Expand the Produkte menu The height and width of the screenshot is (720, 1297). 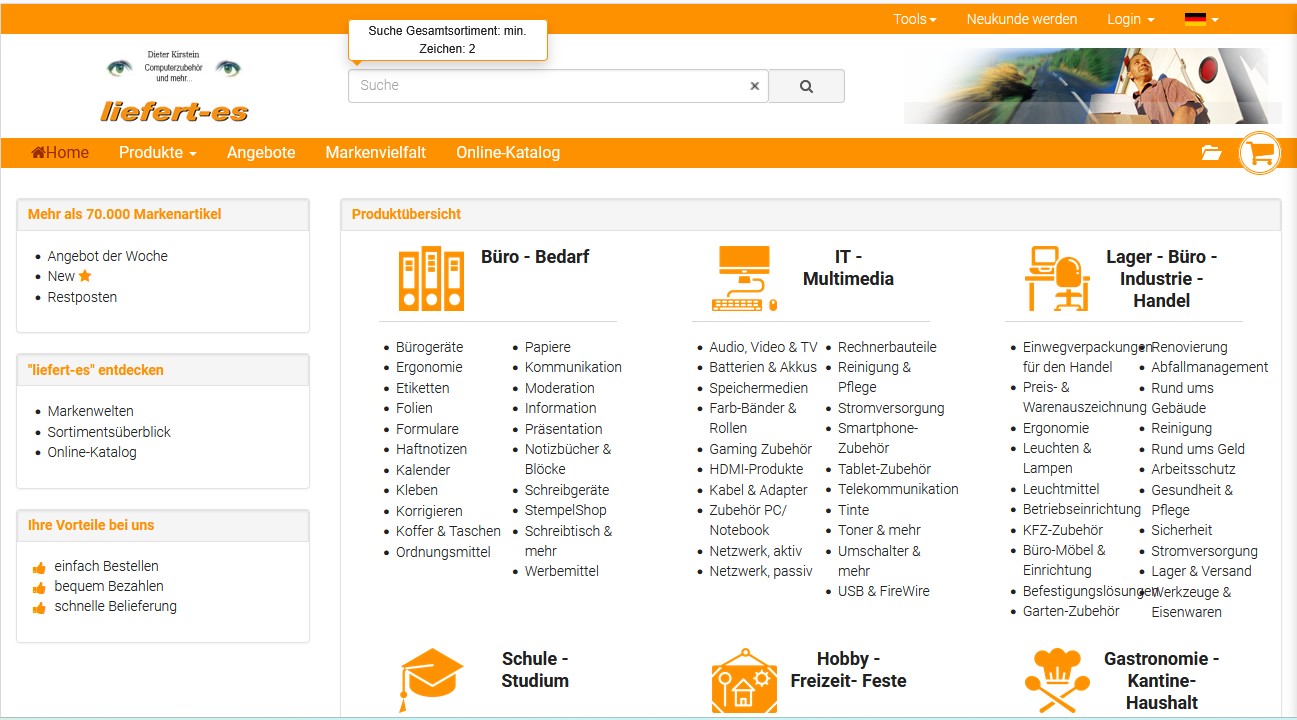click(x=157, y=153)
